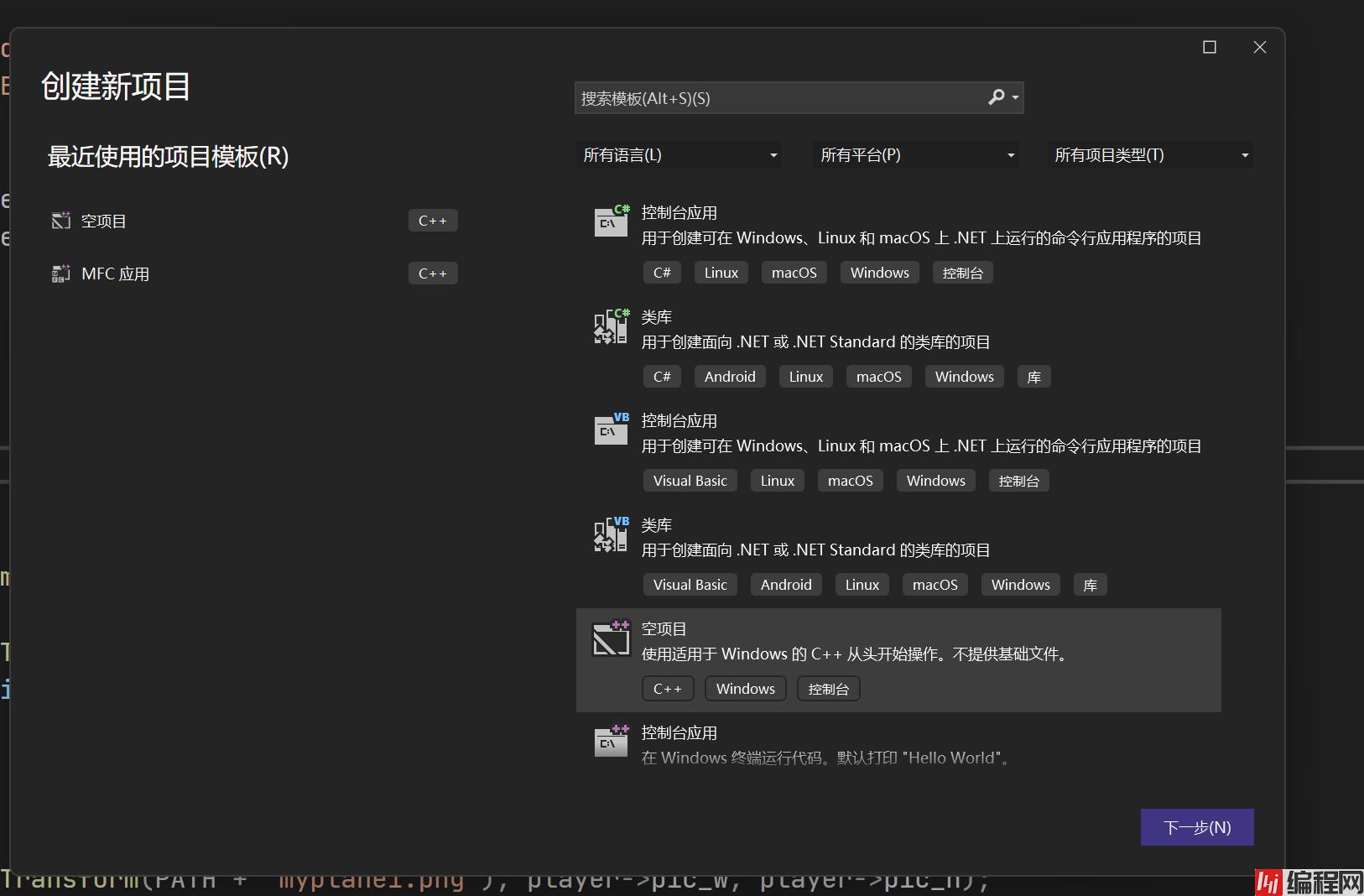The height and width of the screenshot is (896, 1364).
Task: Select 空项目 from recent templates list
Action: coord(104,221)
